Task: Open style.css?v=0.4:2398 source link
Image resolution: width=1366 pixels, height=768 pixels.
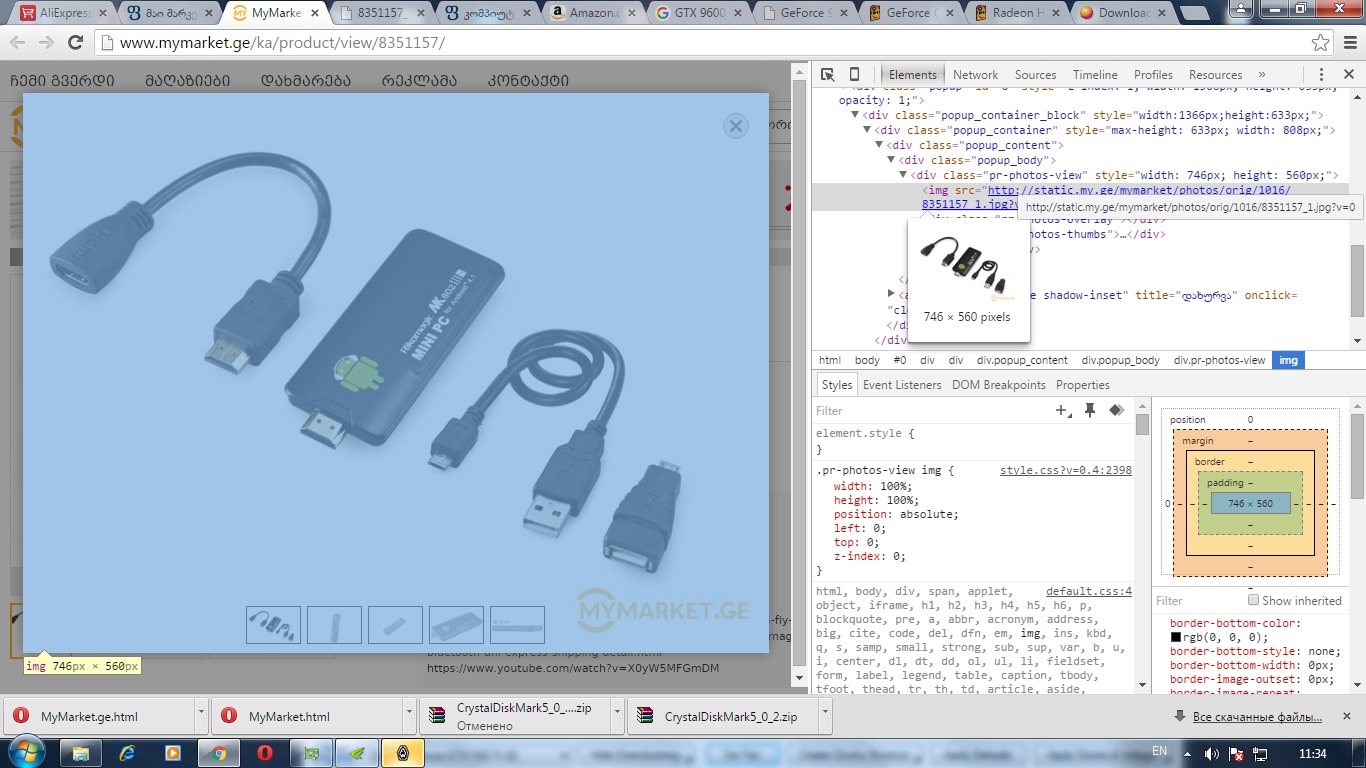Action: coord(1065,470)
